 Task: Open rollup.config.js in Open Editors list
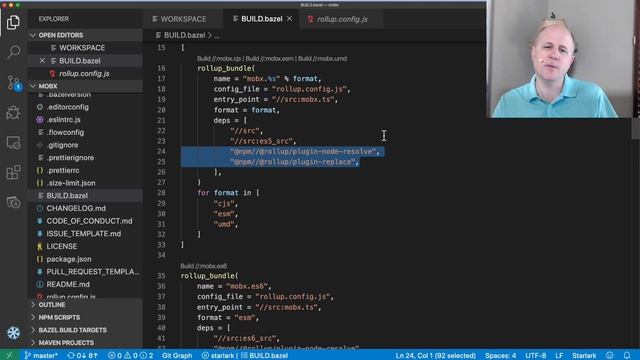pyautogui.click(x=84, y=73)
